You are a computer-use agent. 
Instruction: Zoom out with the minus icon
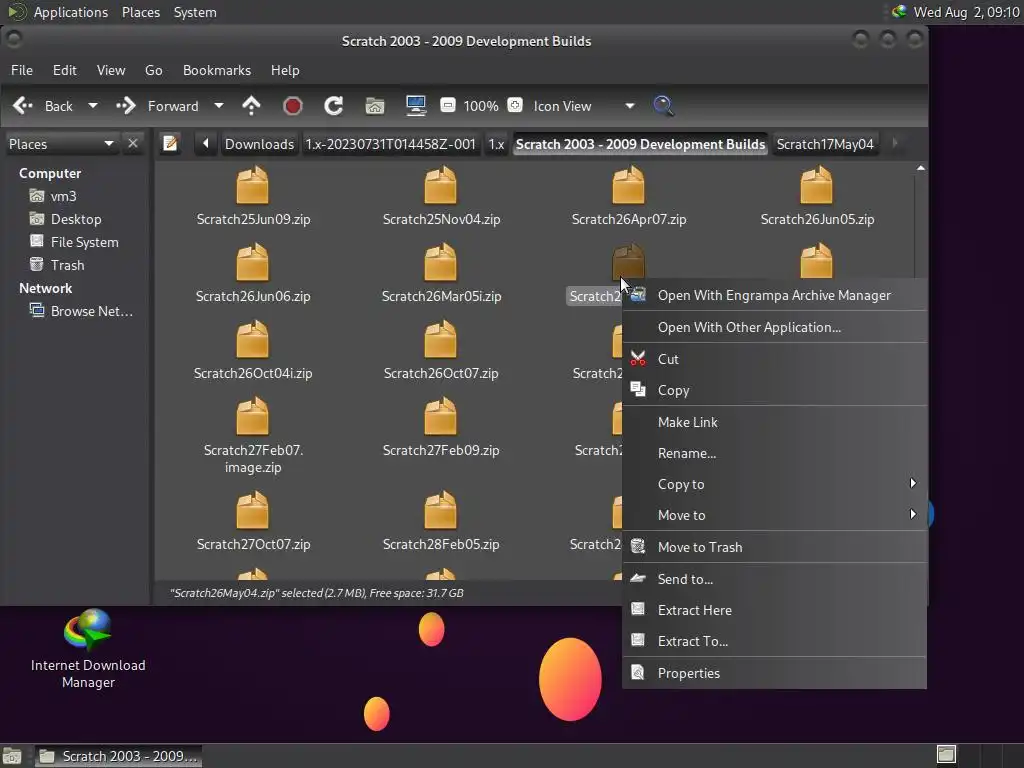(448, 105)
